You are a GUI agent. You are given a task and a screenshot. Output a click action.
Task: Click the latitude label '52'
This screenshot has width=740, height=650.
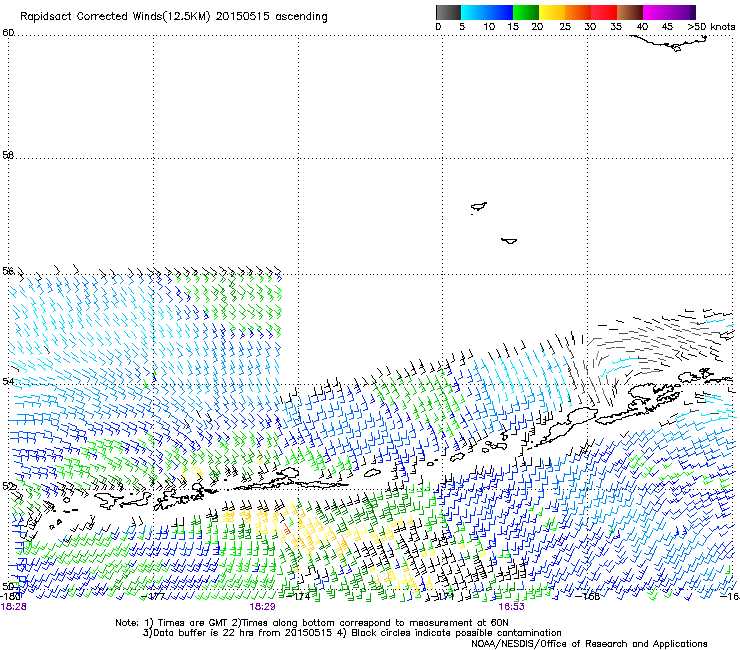[8, 486]
